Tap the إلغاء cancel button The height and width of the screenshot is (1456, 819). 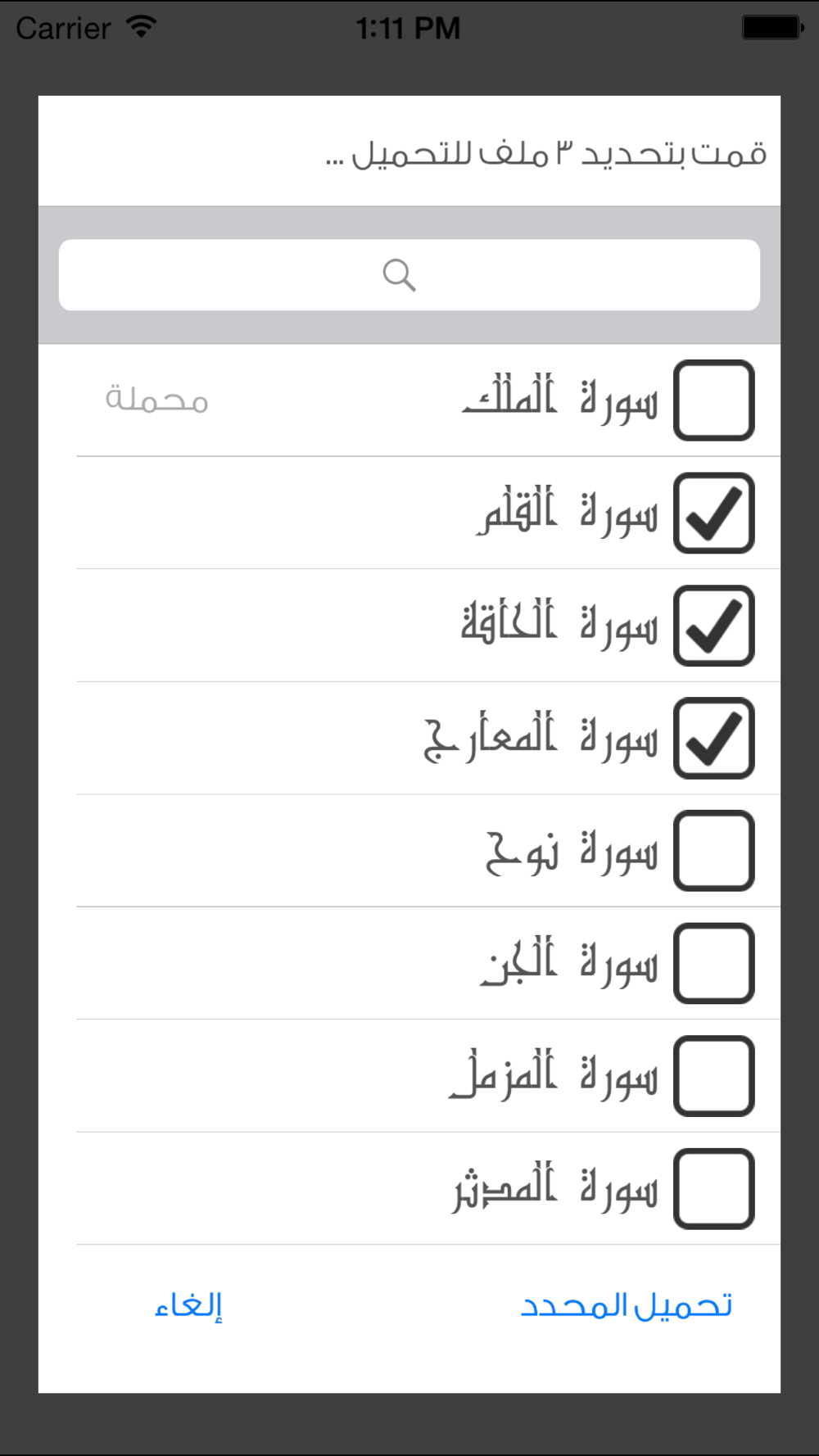pos(188,1305)
